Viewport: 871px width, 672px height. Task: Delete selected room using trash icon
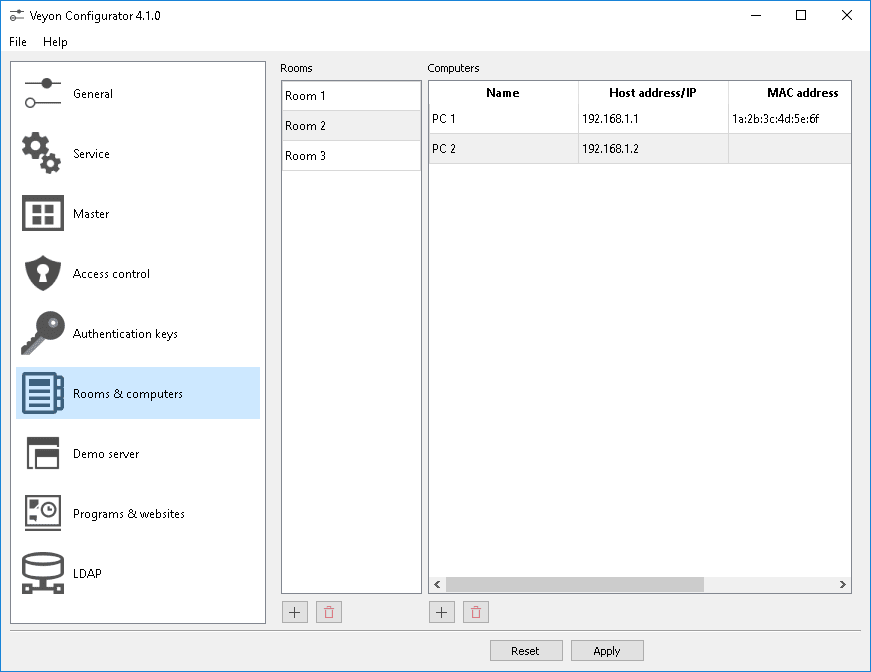click(328, 611)
